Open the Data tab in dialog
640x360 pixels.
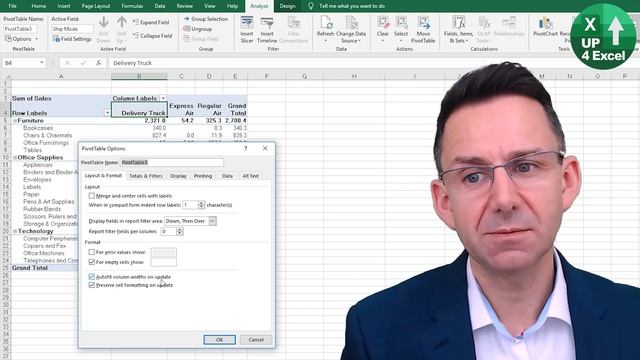[227, 176]
